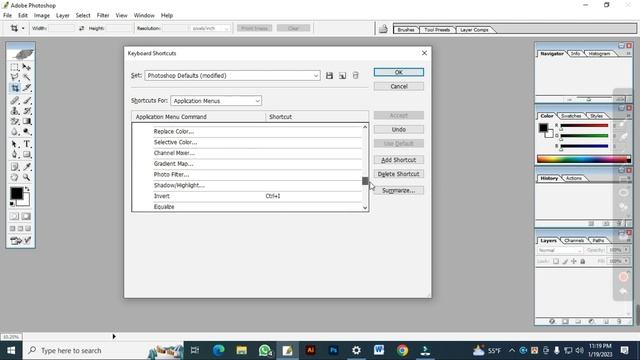Open the Opacity slider arrow in Layers
640x360 pixels.
tap(626, 250)
